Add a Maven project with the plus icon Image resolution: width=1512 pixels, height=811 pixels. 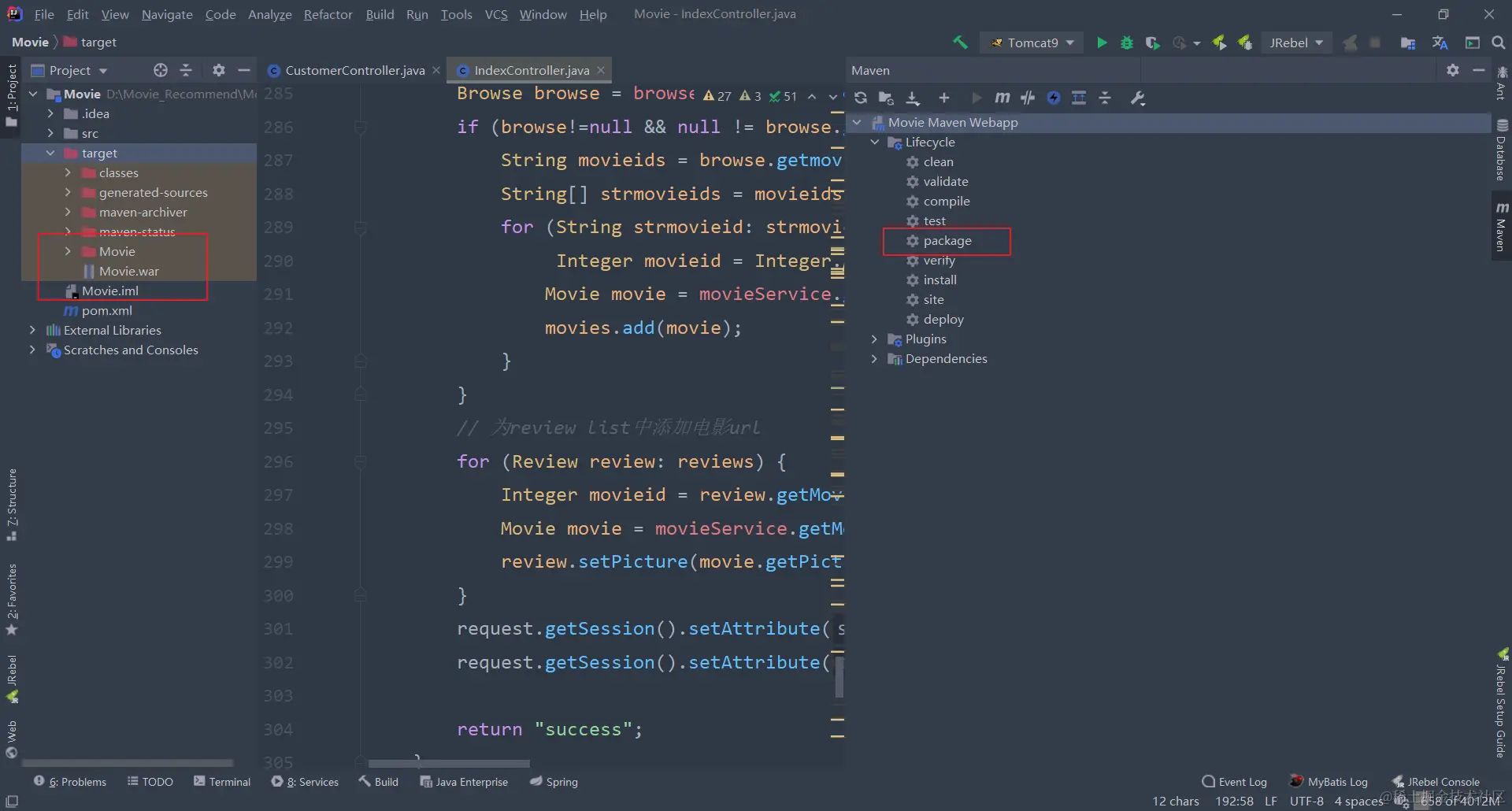click(x=944, y=98)
